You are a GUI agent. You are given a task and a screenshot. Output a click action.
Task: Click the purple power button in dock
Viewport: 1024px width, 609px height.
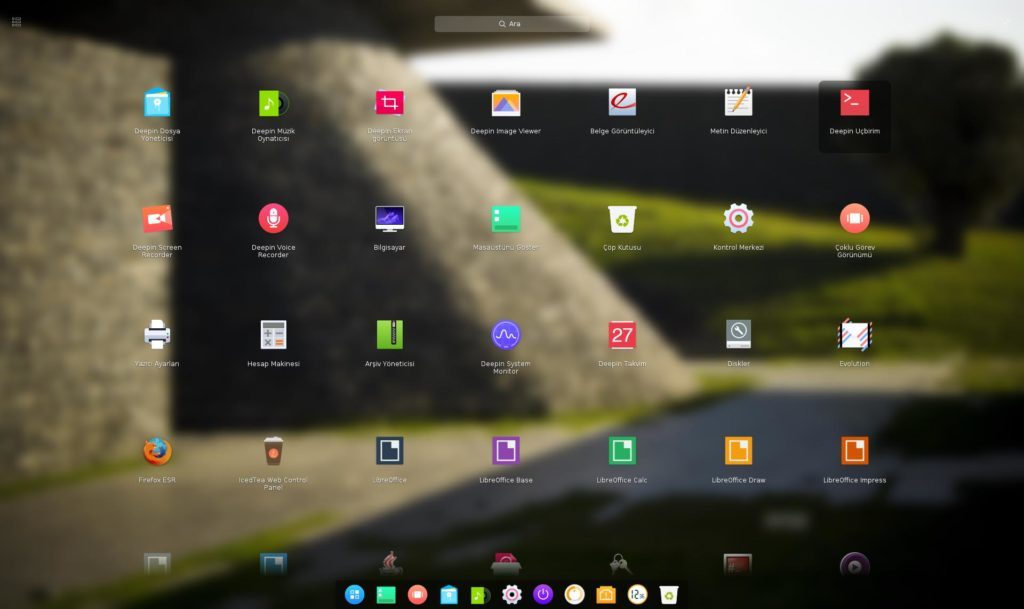click(x=543, y=595)
